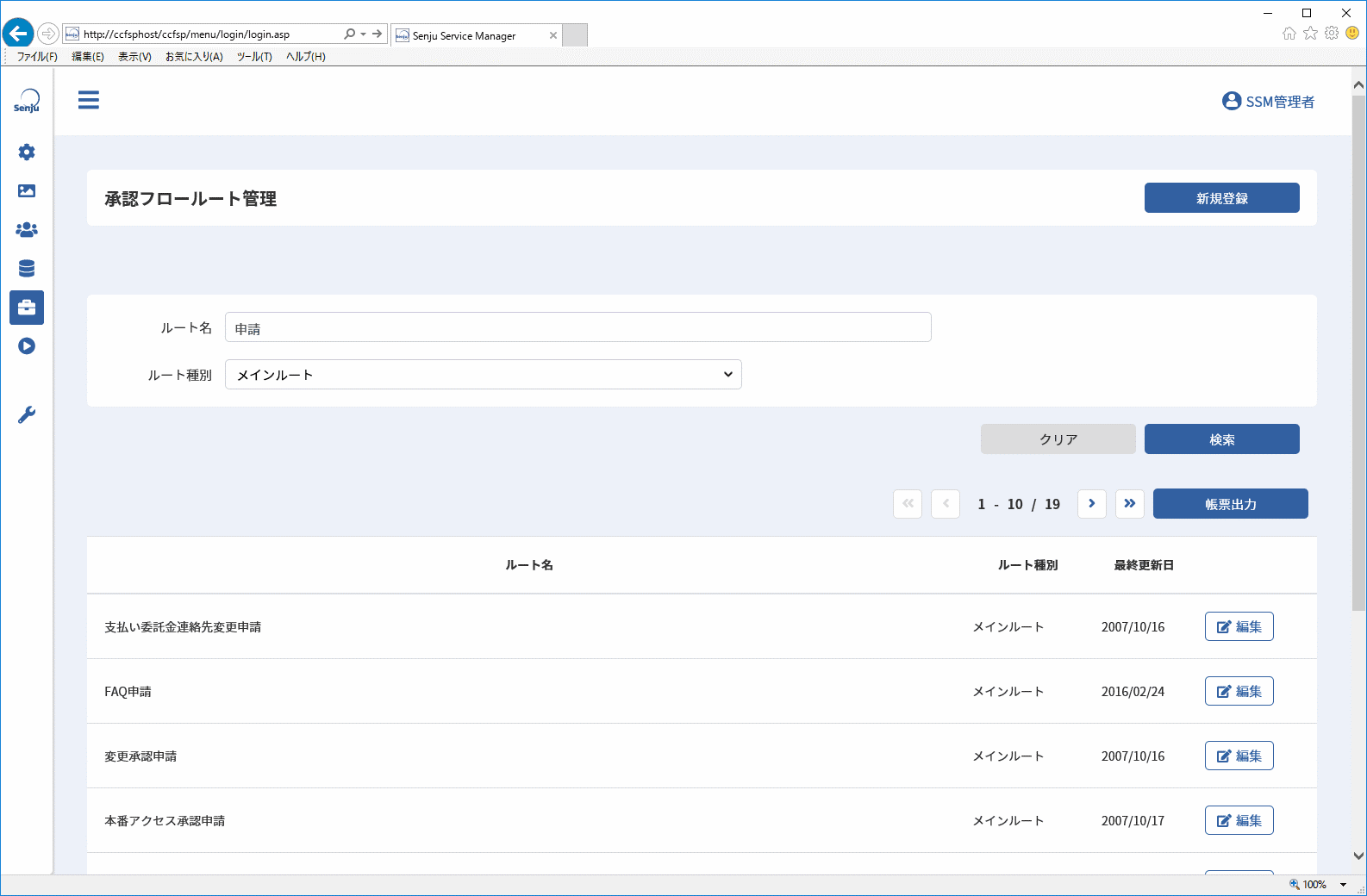The height and width of the screenshot is (896, 1367).
Task: Click the 新規登録 button
Action: [1222, 198]
